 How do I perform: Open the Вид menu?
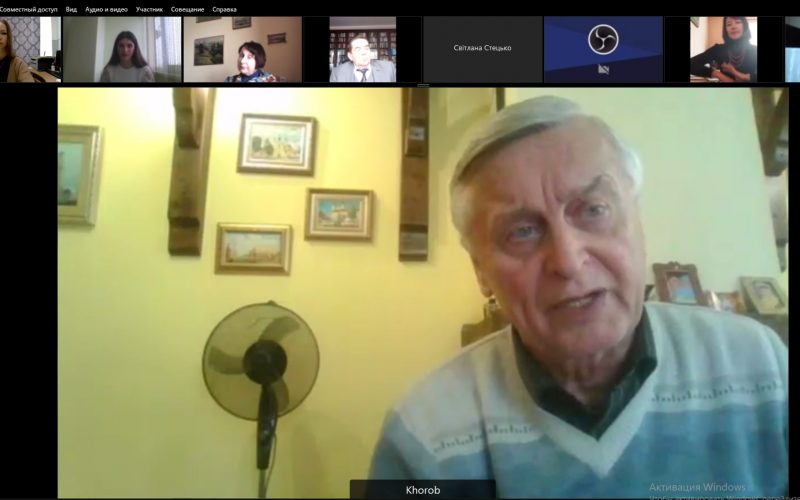(71, 9)
